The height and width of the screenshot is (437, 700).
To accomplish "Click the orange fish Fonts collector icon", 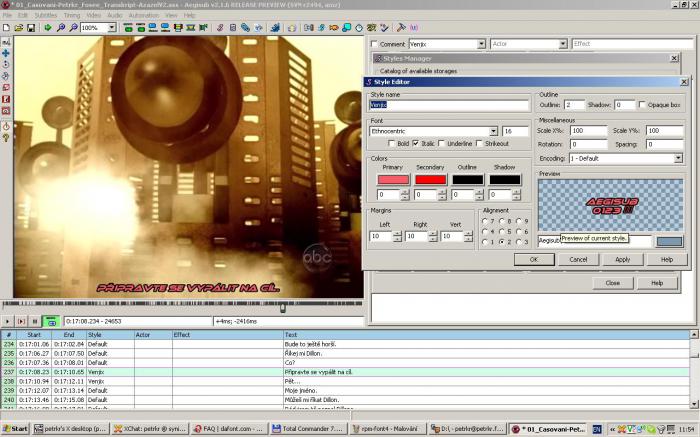I will tap(333, 28).
